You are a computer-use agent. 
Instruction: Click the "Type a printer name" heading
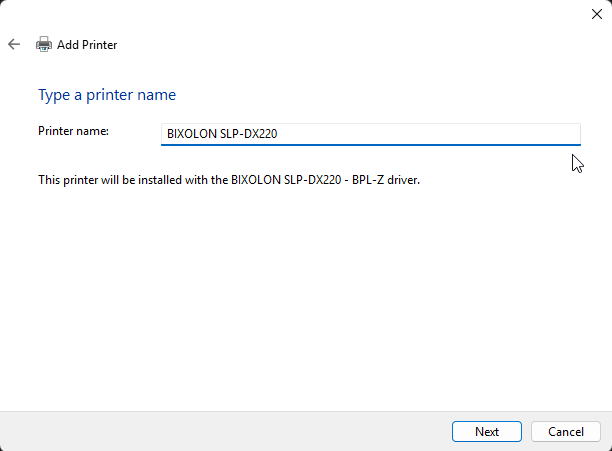point(107,95)
